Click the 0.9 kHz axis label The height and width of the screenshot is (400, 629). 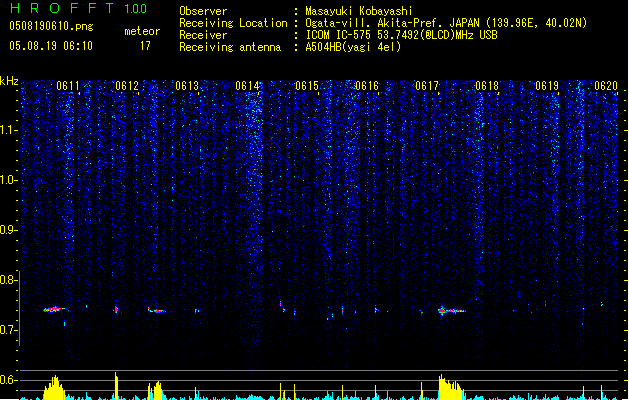8,230
